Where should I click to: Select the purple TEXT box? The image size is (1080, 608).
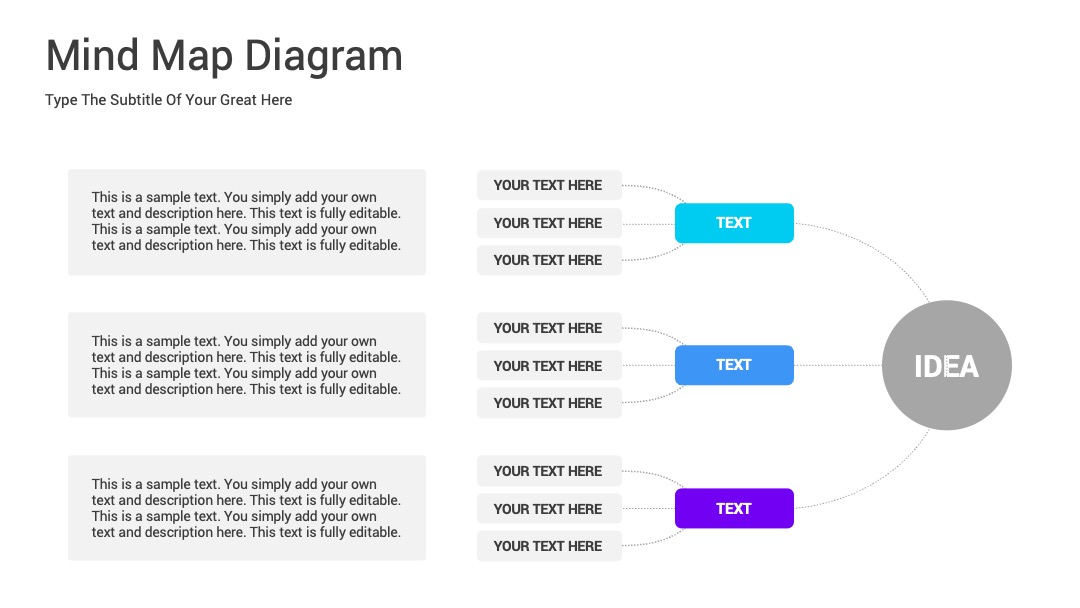coord(734,508)
